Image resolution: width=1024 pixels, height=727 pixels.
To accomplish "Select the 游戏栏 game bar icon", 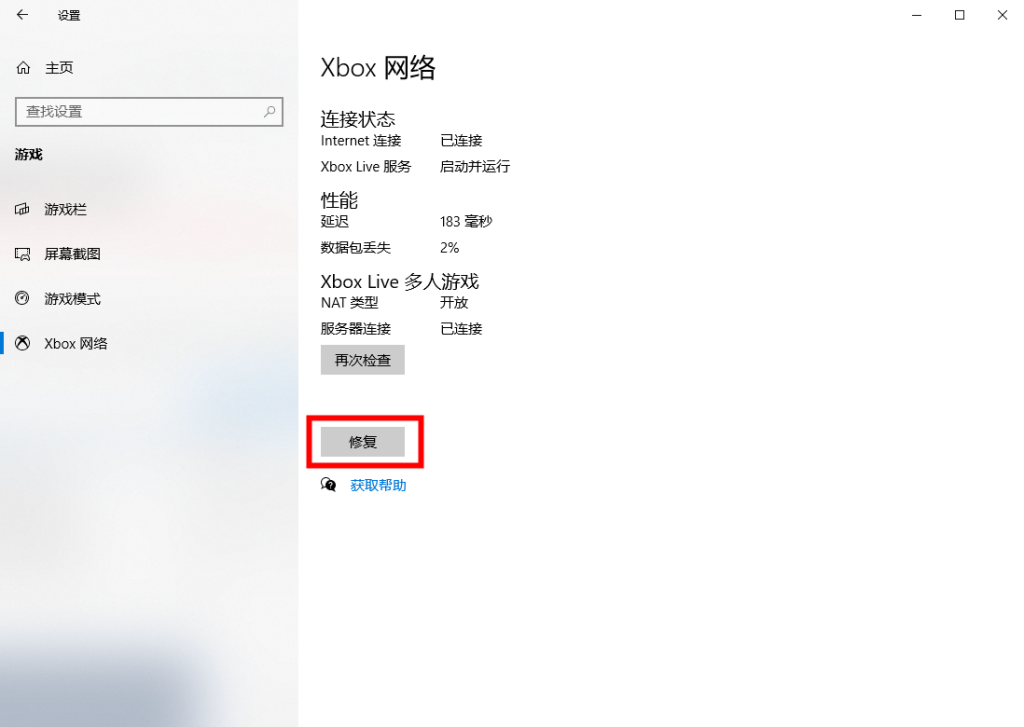I will coord(22,209).
